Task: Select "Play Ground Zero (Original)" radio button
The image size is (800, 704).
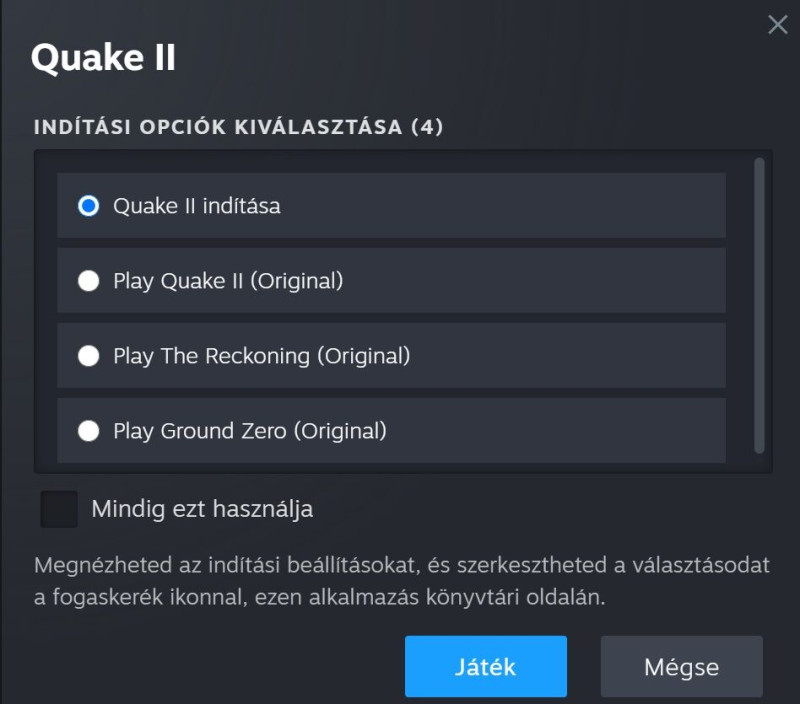Action: [x=89, y=431]
